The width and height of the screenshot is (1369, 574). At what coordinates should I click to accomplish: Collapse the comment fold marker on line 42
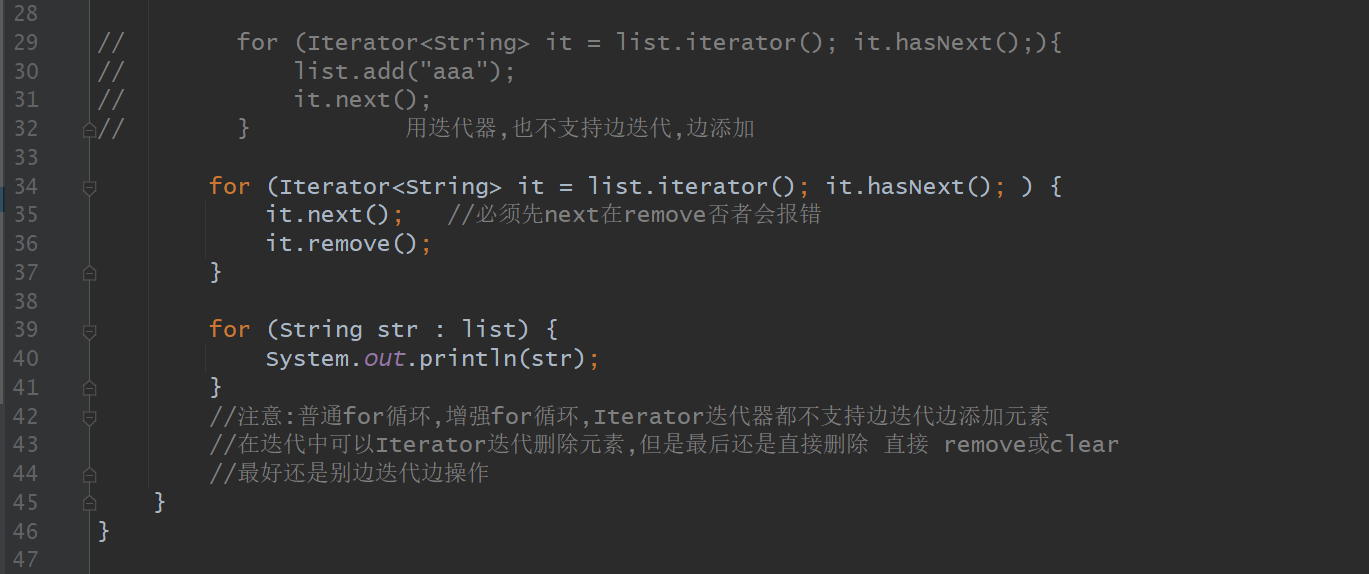click(89, 416)
